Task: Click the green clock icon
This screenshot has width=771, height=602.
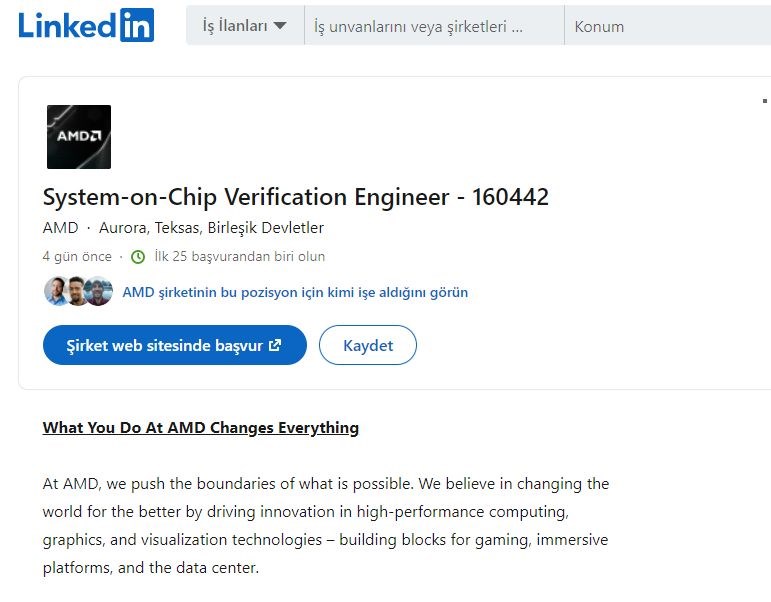Action: pyautogui.click(x=138, y=257)
